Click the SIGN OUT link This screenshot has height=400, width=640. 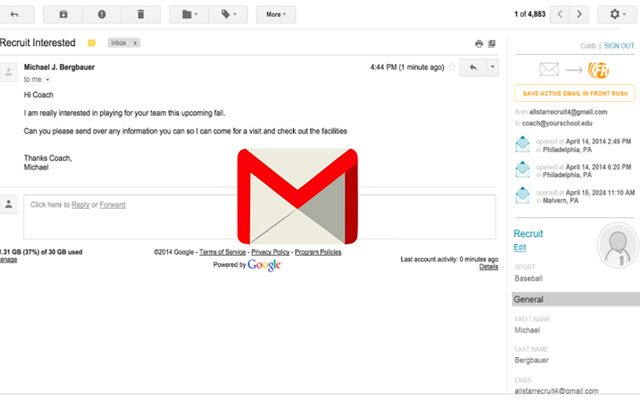pyautogui.click(x=619, y=46)
